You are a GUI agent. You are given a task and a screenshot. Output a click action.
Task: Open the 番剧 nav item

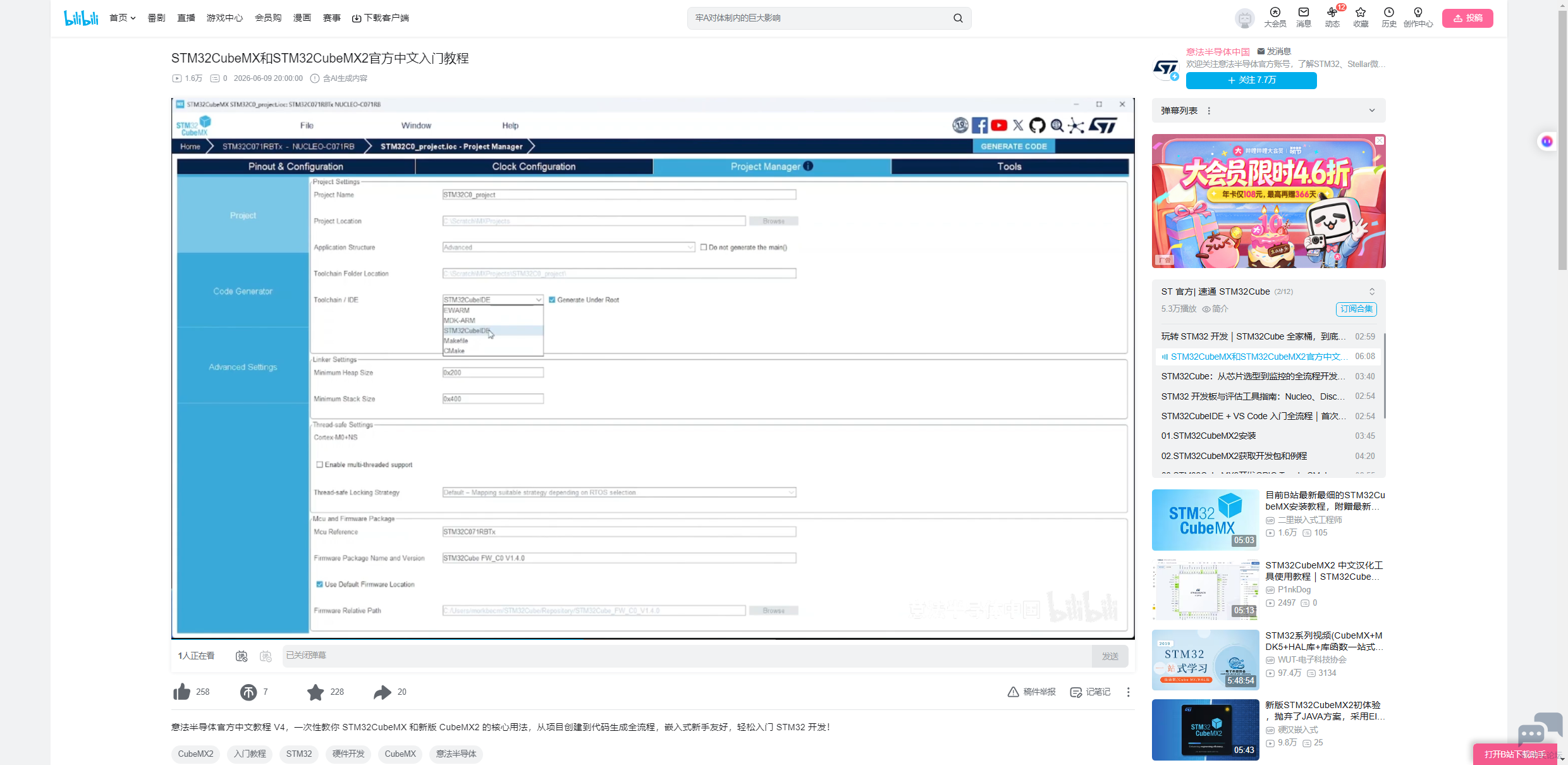(156, 18)
